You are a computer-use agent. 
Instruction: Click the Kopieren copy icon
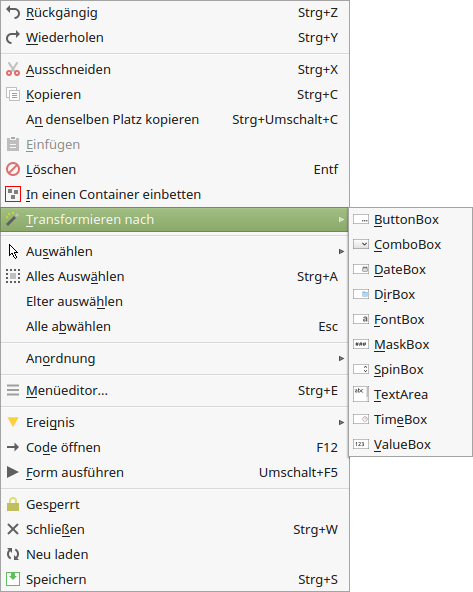pos(13,94)
